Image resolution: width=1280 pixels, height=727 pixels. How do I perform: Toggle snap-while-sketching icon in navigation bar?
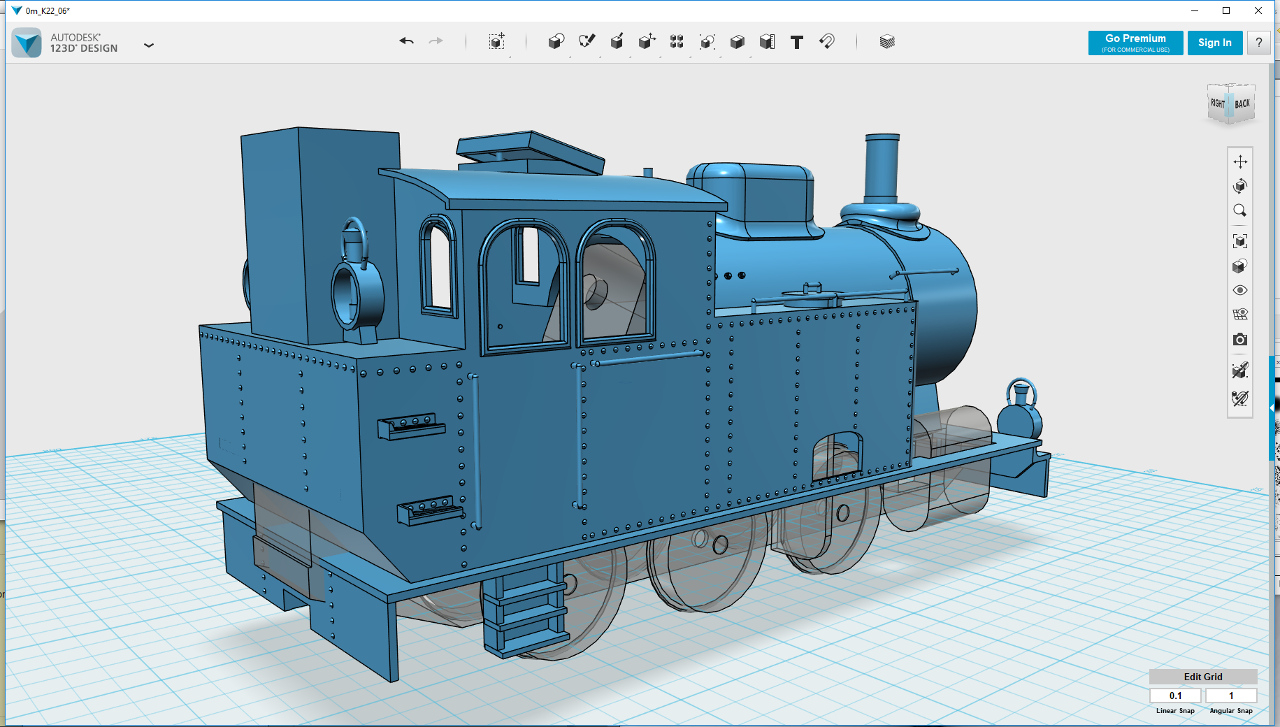[1240, 370]
